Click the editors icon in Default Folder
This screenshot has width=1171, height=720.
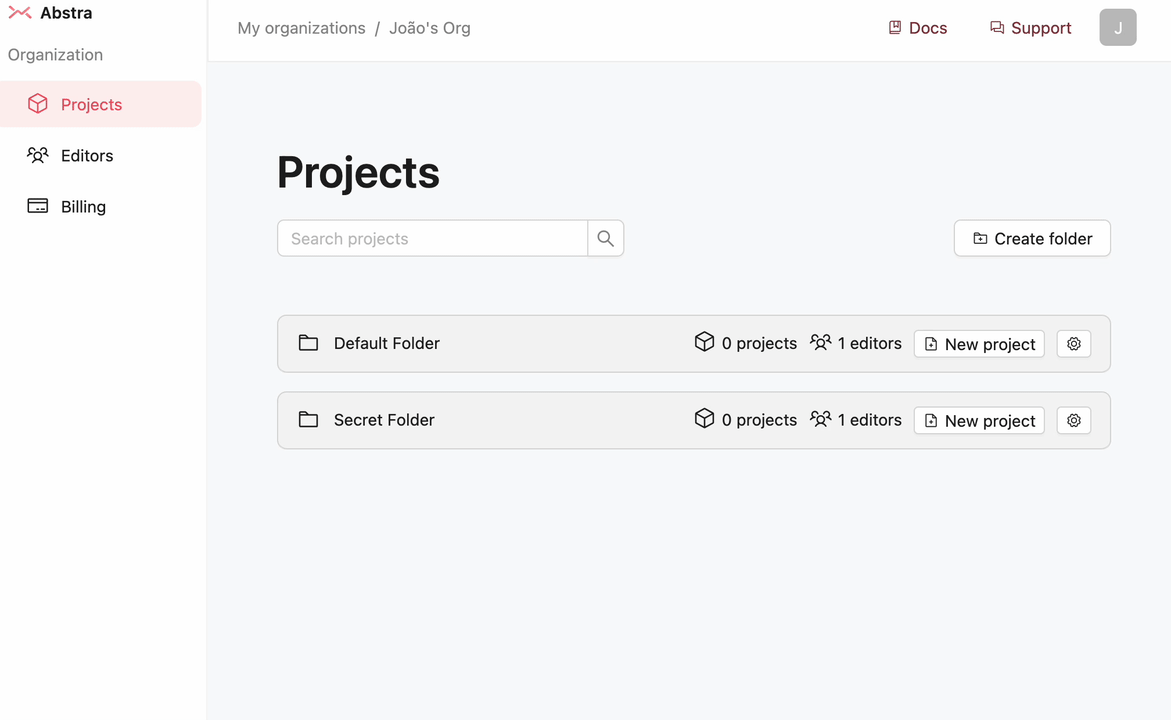coord(820,342)
